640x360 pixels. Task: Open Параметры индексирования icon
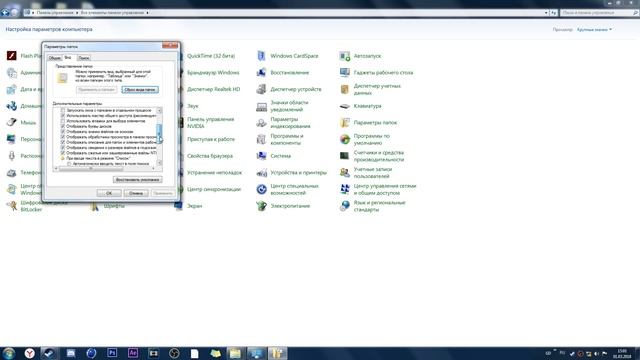(x=262, y=123)
